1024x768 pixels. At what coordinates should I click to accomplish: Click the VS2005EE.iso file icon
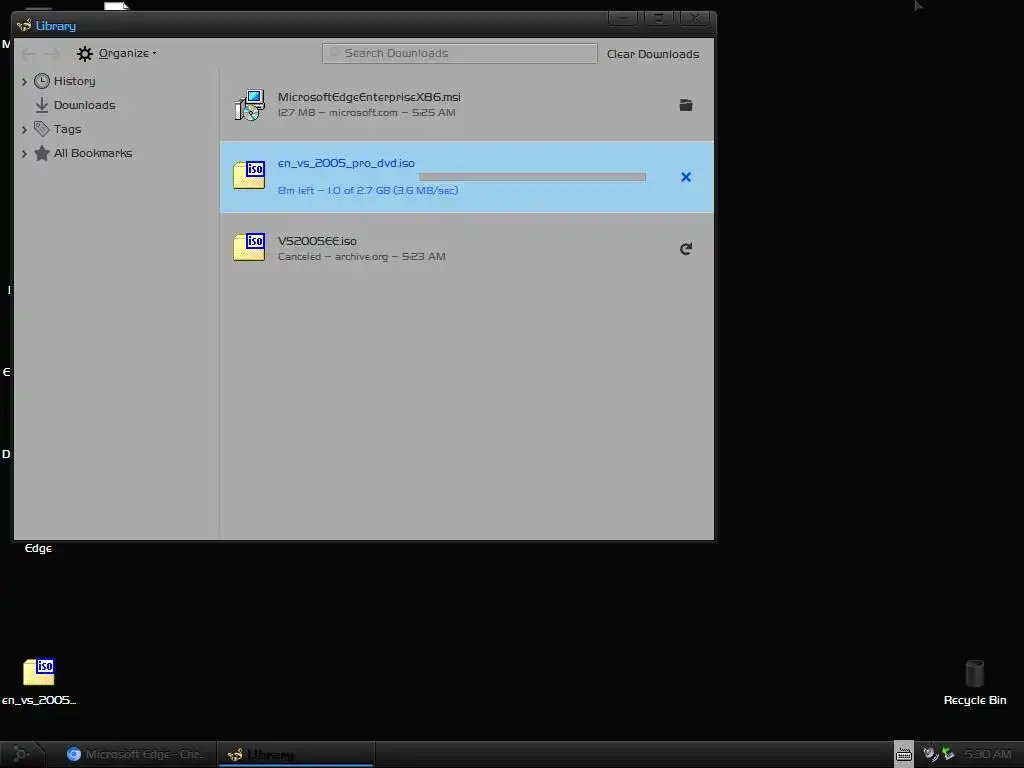(249, 248)
